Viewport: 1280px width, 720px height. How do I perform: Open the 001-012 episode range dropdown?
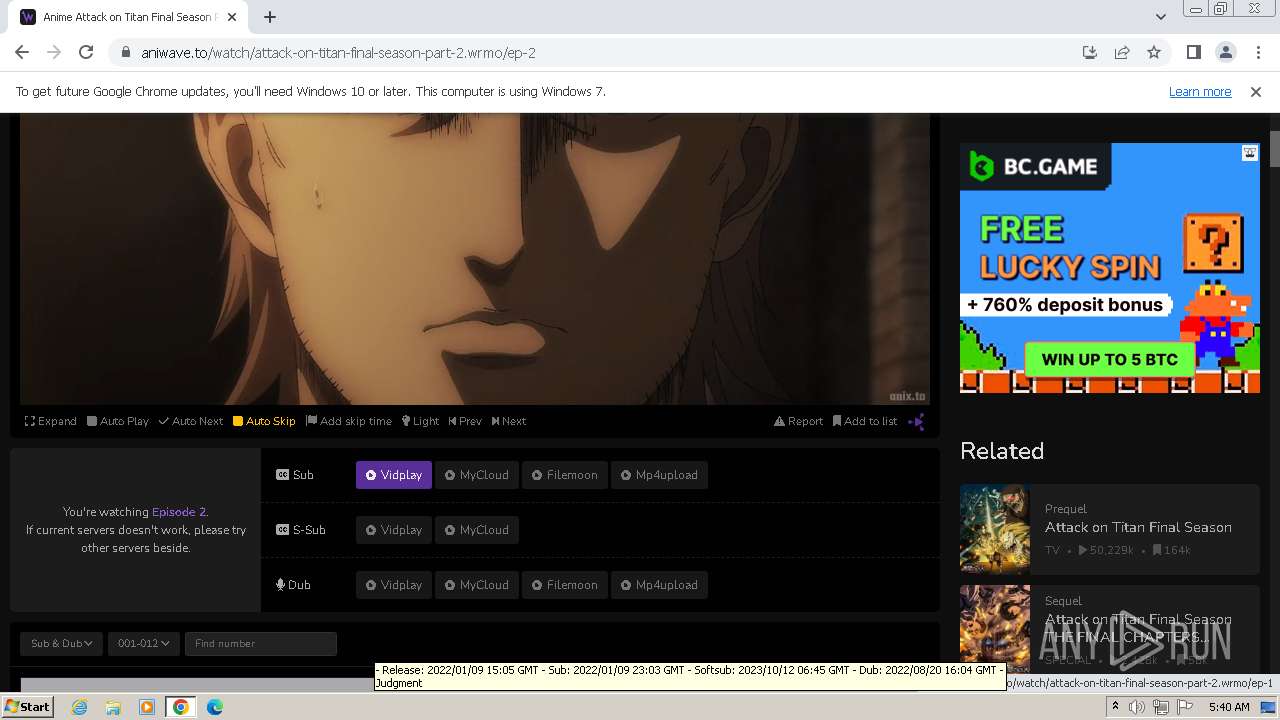pos(143,643)
